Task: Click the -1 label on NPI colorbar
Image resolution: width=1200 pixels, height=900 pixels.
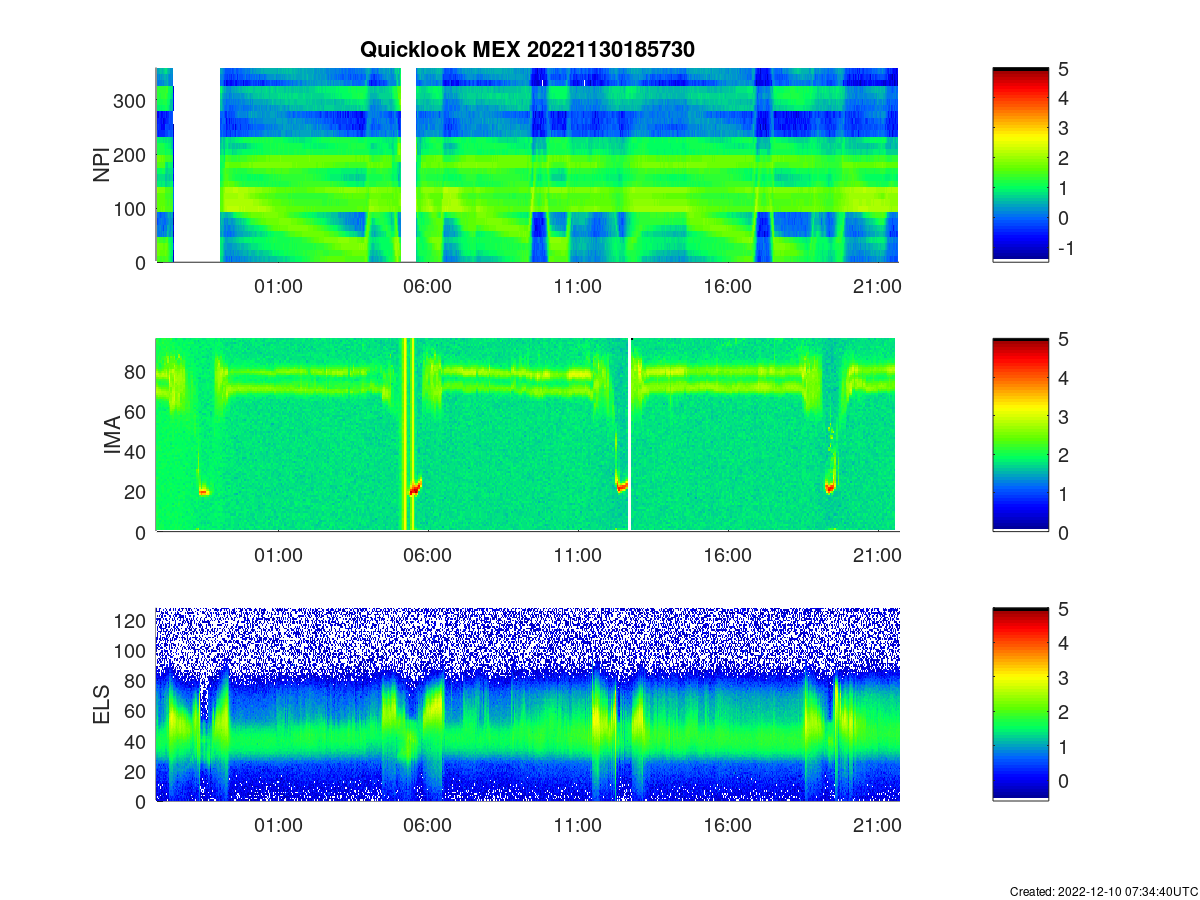Action: click(1066, 248)
